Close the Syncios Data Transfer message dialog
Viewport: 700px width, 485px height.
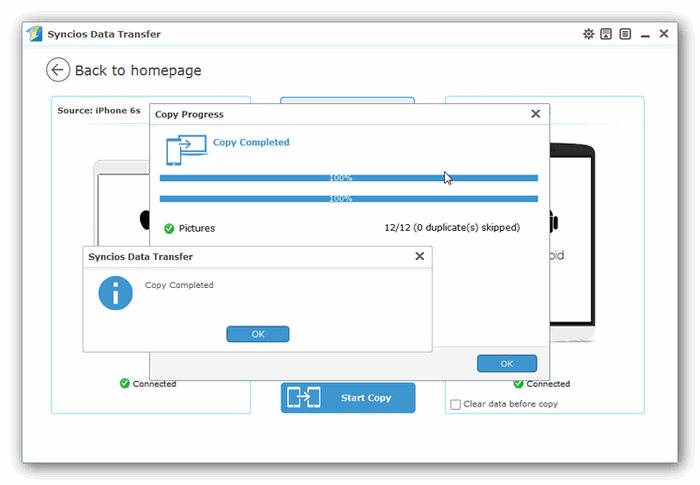pyautogui.click(x=419, y=256)
